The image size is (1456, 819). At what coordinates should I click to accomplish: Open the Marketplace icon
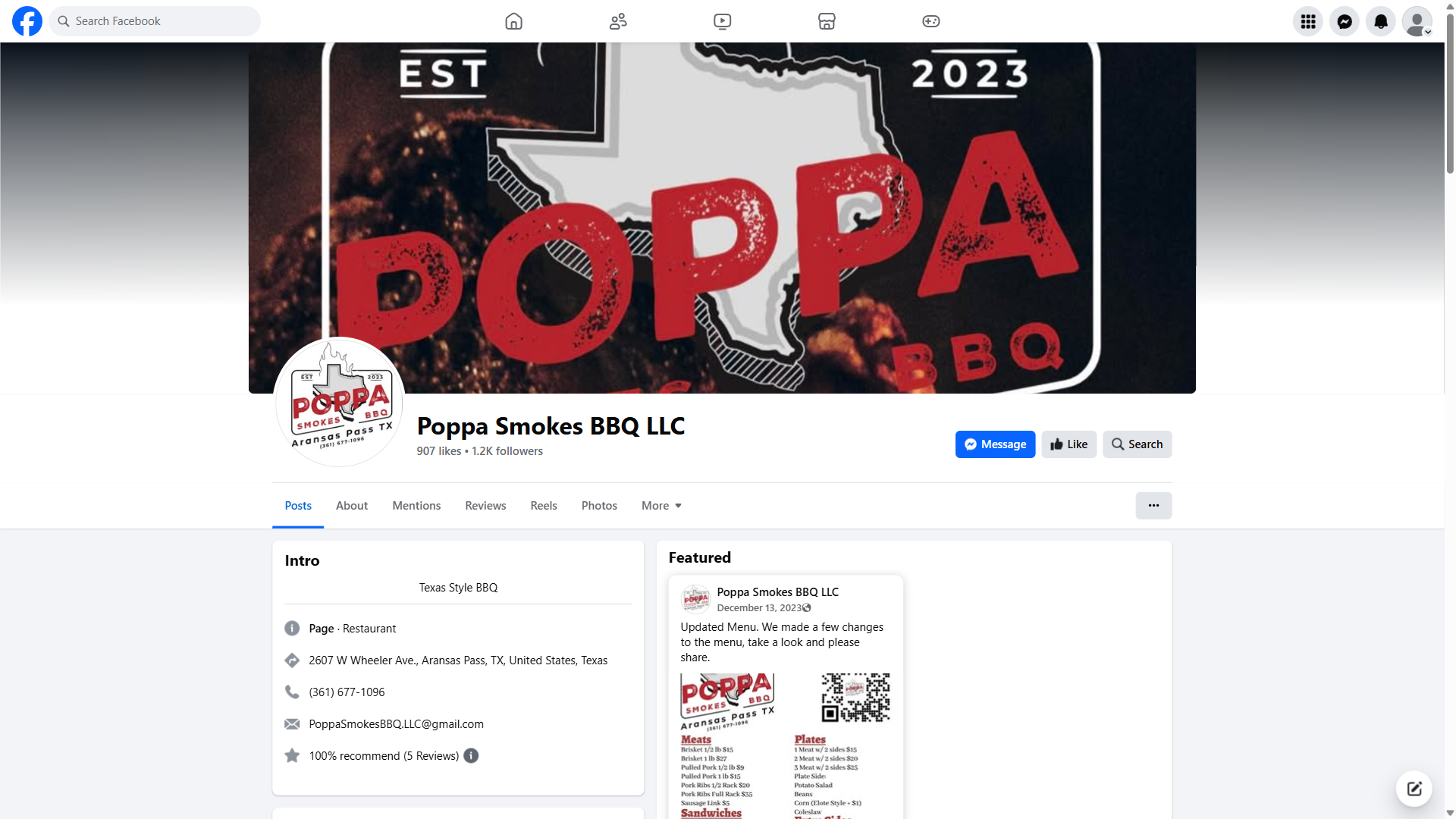[827, 21]
